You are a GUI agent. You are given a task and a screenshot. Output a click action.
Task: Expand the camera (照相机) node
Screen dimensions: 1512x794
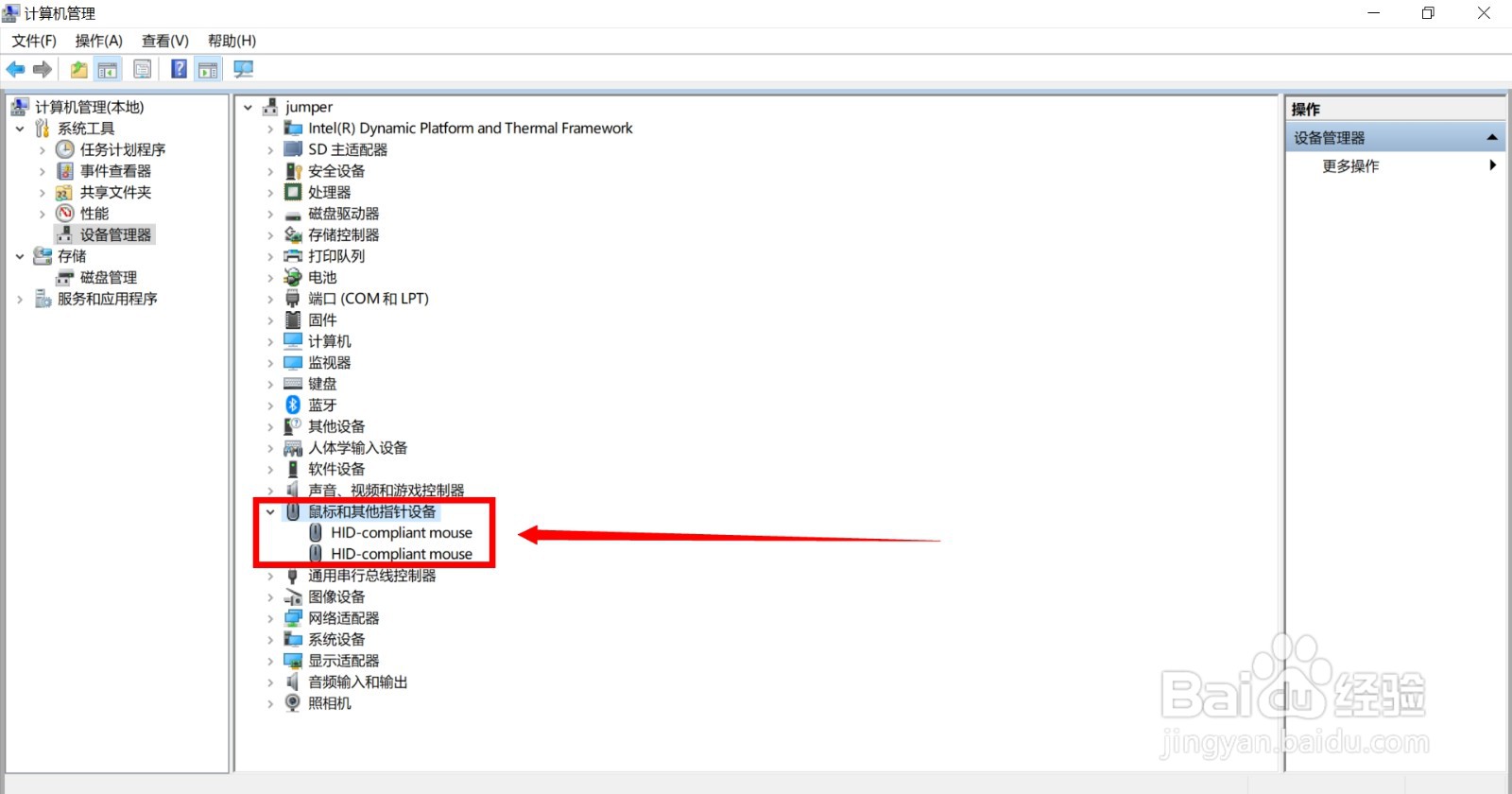tap(270, 703)
